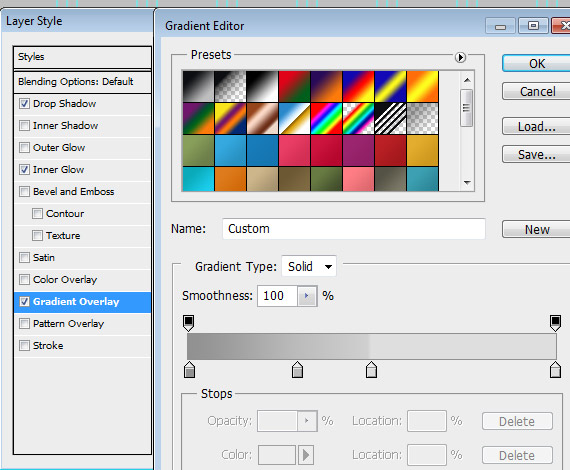Choose the rainbow spectrum gradient preset
The width and height of the screenshot is (570, 470).
pos(326,118)
